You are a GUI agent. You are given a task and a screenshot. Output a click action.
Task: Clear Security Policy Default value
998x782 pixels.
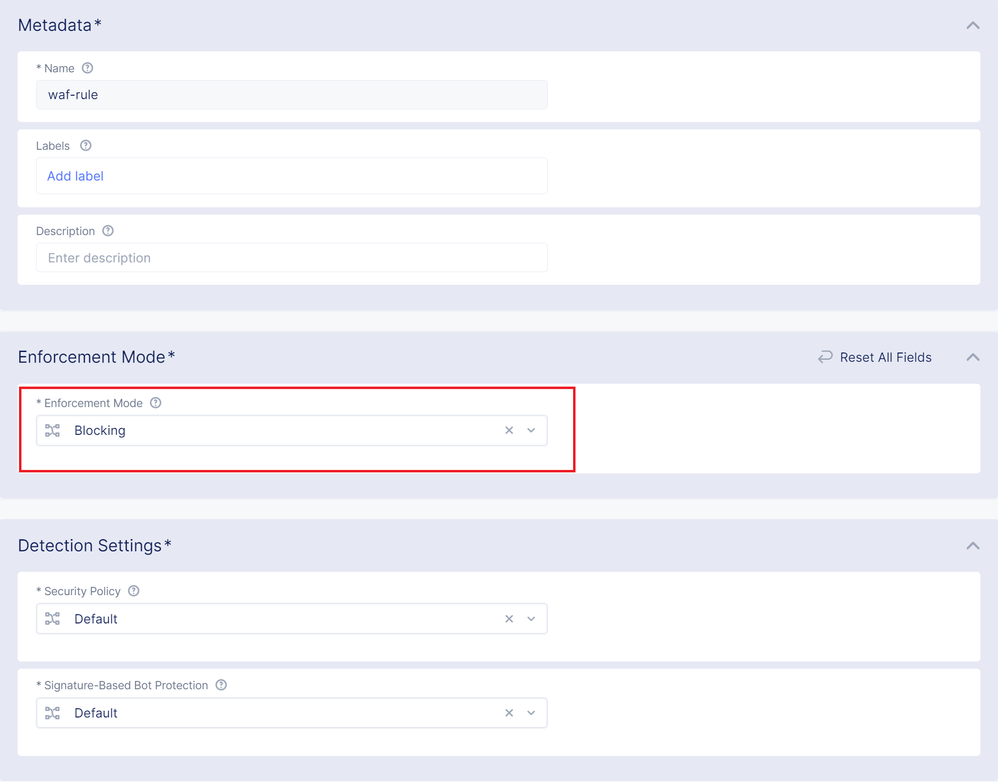tap(509, 619)
